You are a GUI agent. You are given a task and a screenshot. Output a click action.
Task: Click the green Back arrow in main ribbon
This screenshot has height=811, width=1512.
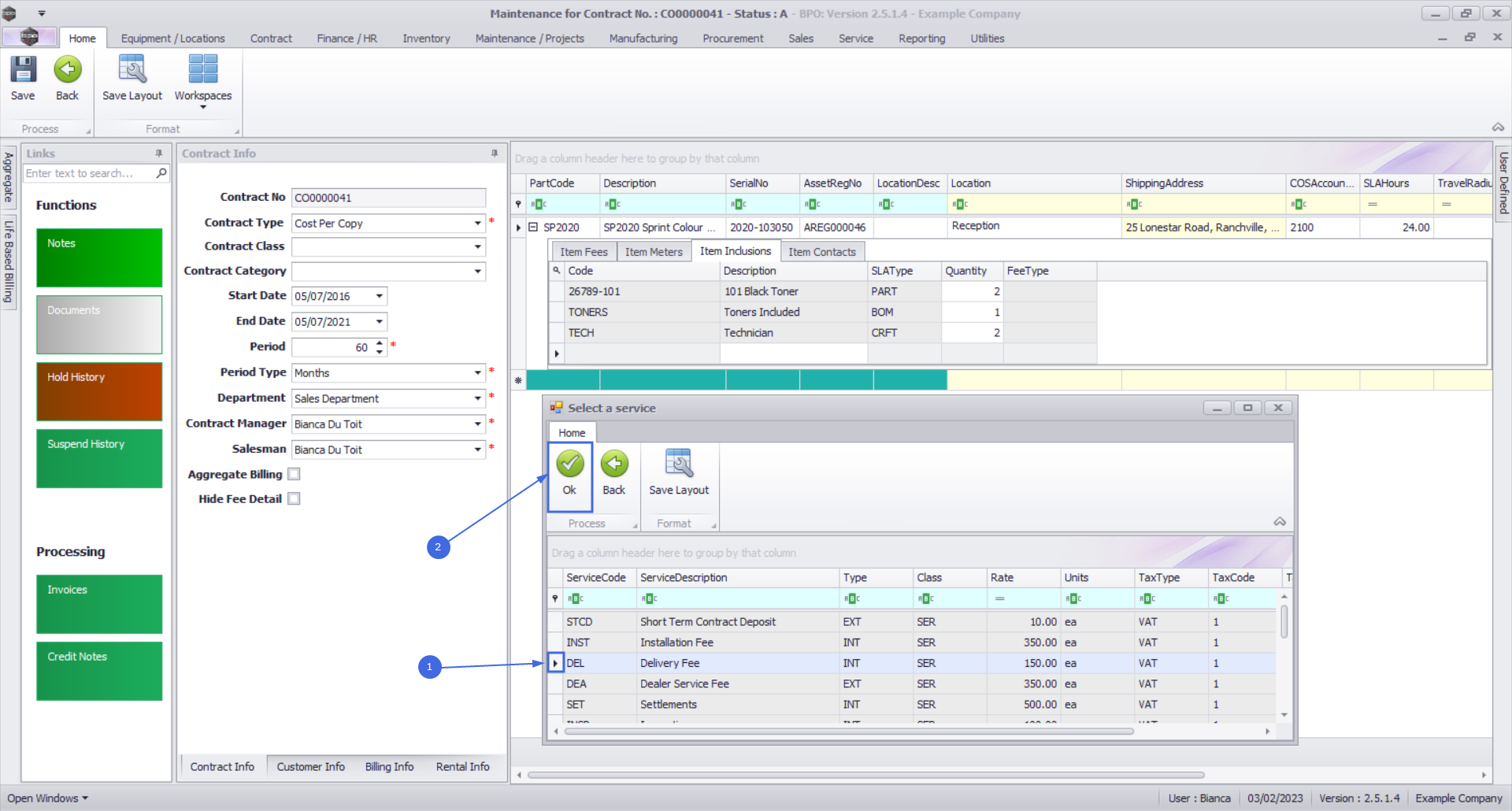tap(67, 70)
